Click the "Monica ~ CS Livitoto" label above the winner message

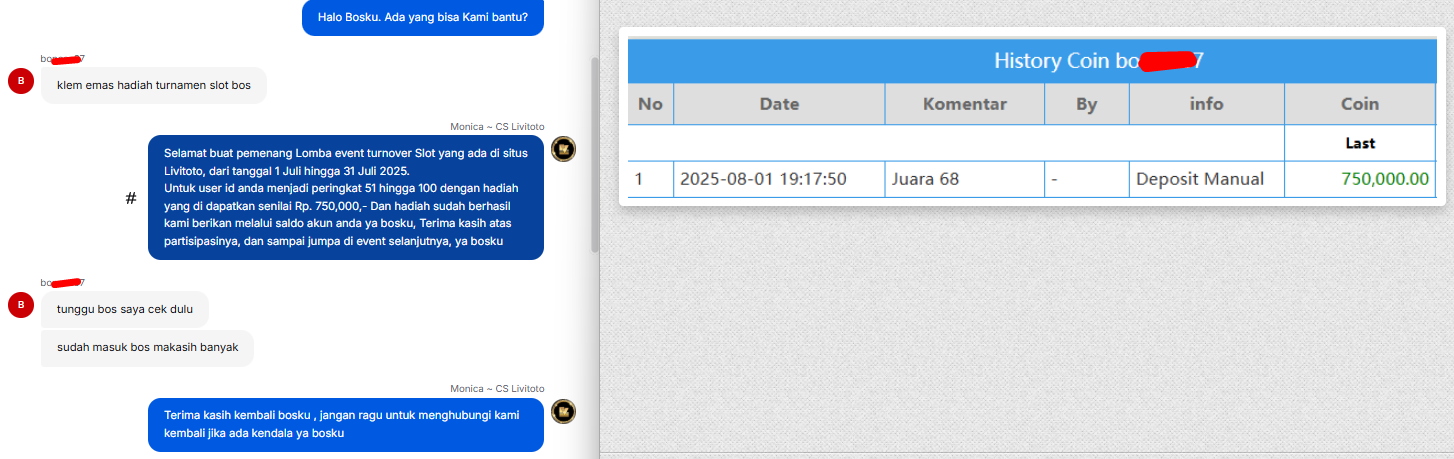(x=497, y=126)
